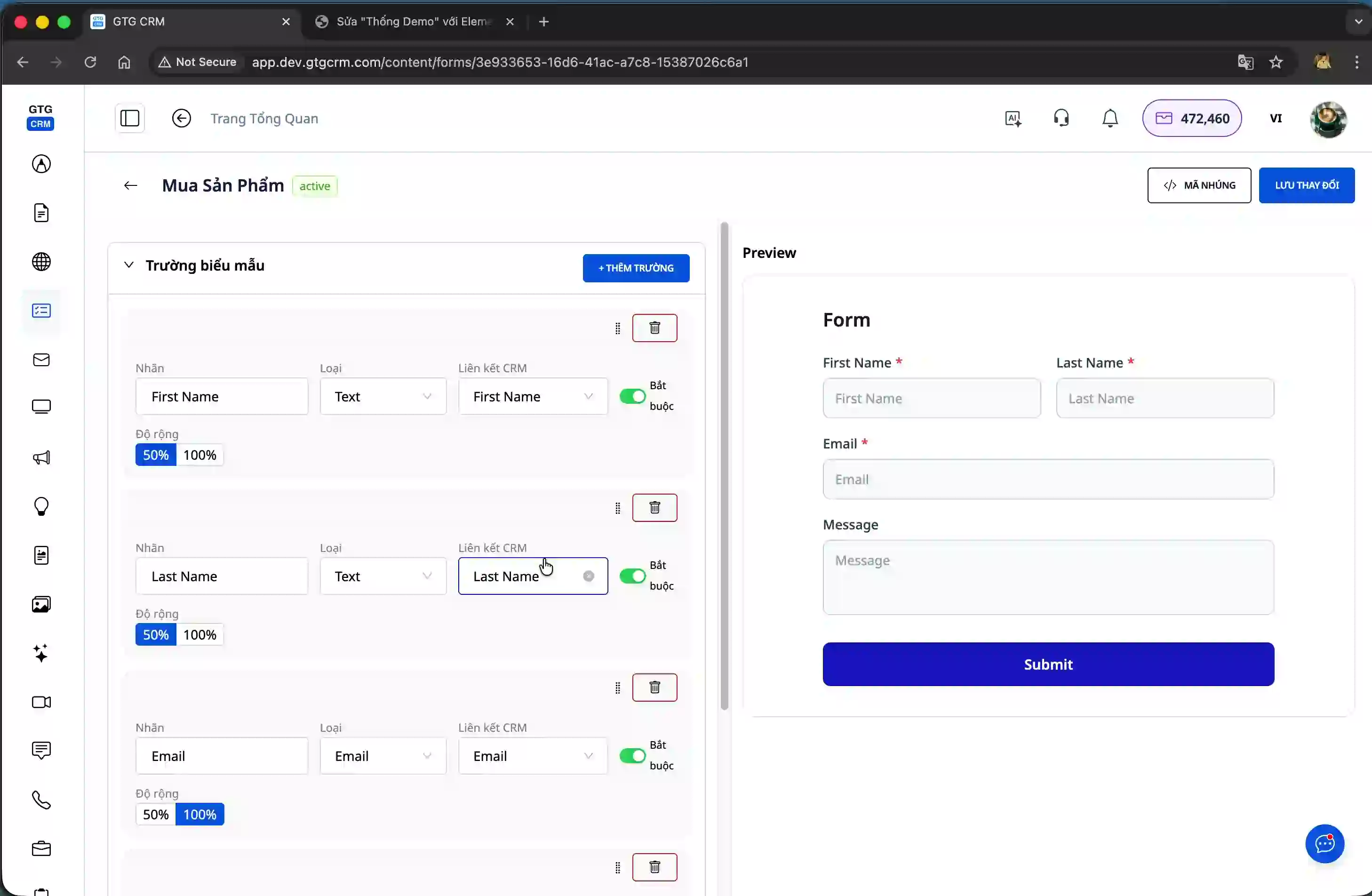This screenshot has width=1372, height=896.
Task: Open the Liên kết CRM dropdown for Email
Action: pos(532,756)
